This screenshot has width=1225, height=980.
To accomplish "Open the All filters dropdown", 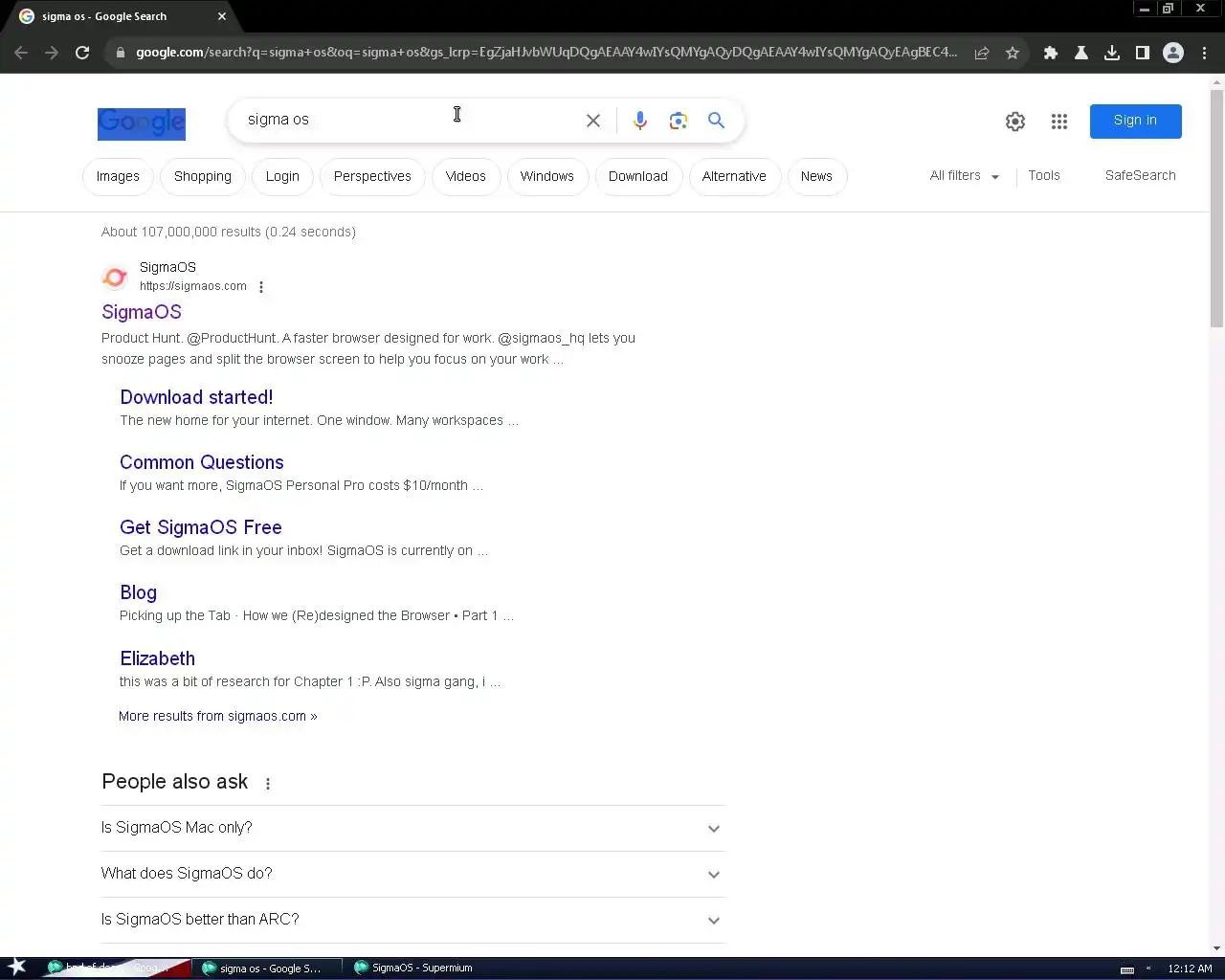I will [x=965, y=176].
